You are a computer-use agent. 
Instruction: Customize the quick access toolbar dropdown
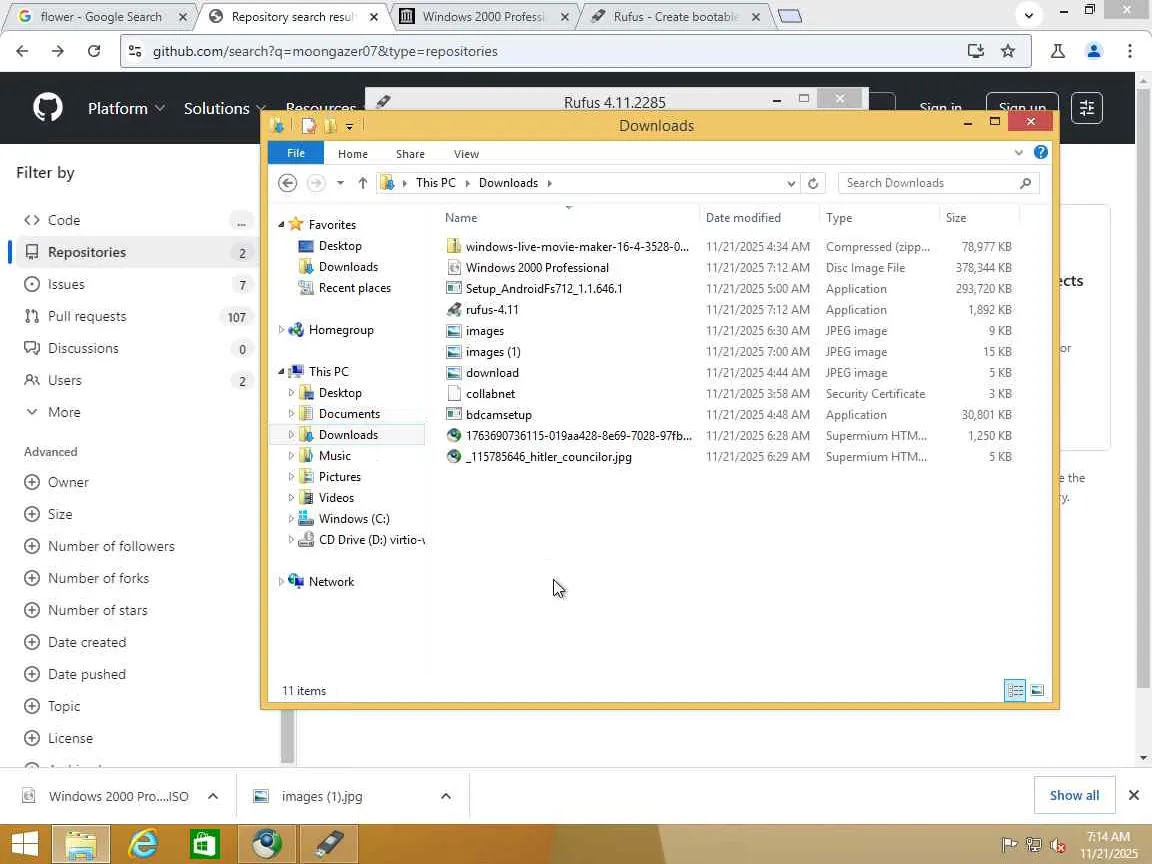pyautogui.click(x=350, y=126)
